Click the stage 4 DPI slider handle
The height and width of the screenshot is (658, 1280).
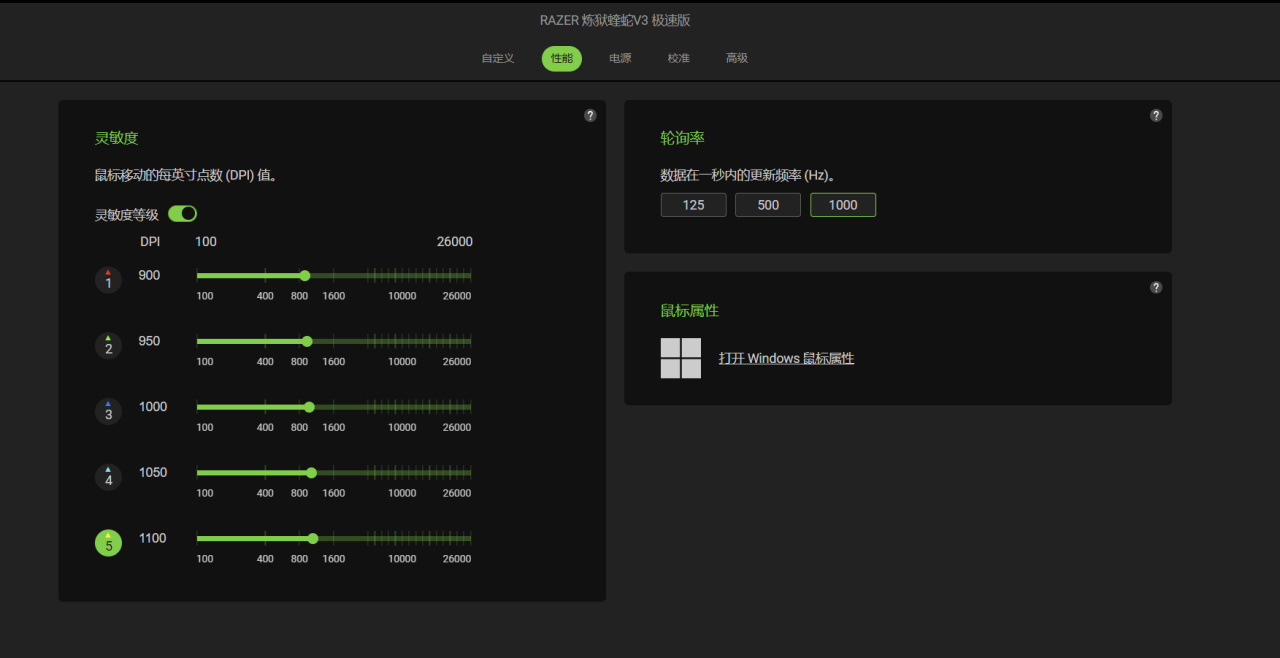tap(311, 473)
